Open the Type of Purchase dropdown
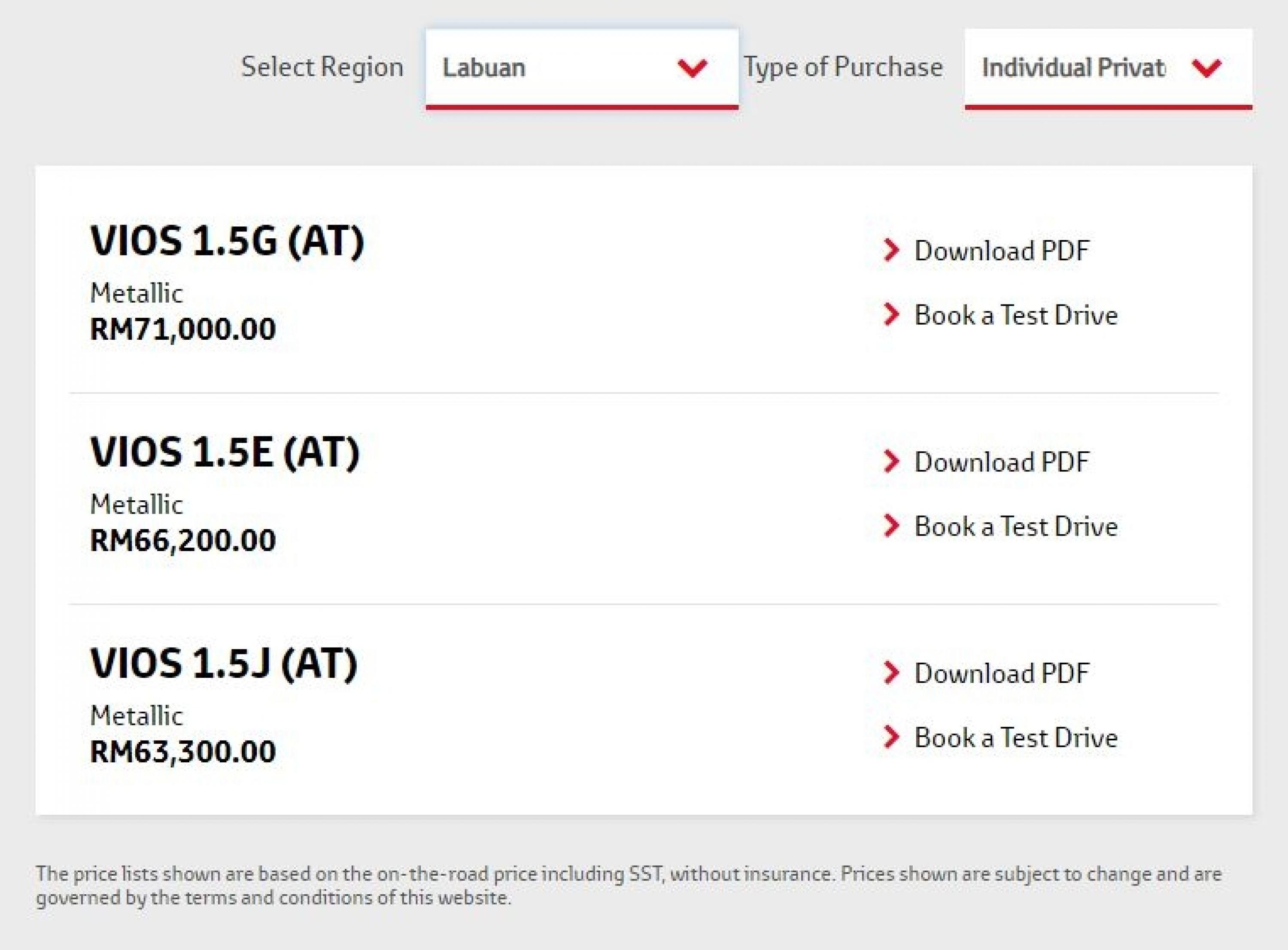This screenshot has width=1288, height=950. [1108, 68]
